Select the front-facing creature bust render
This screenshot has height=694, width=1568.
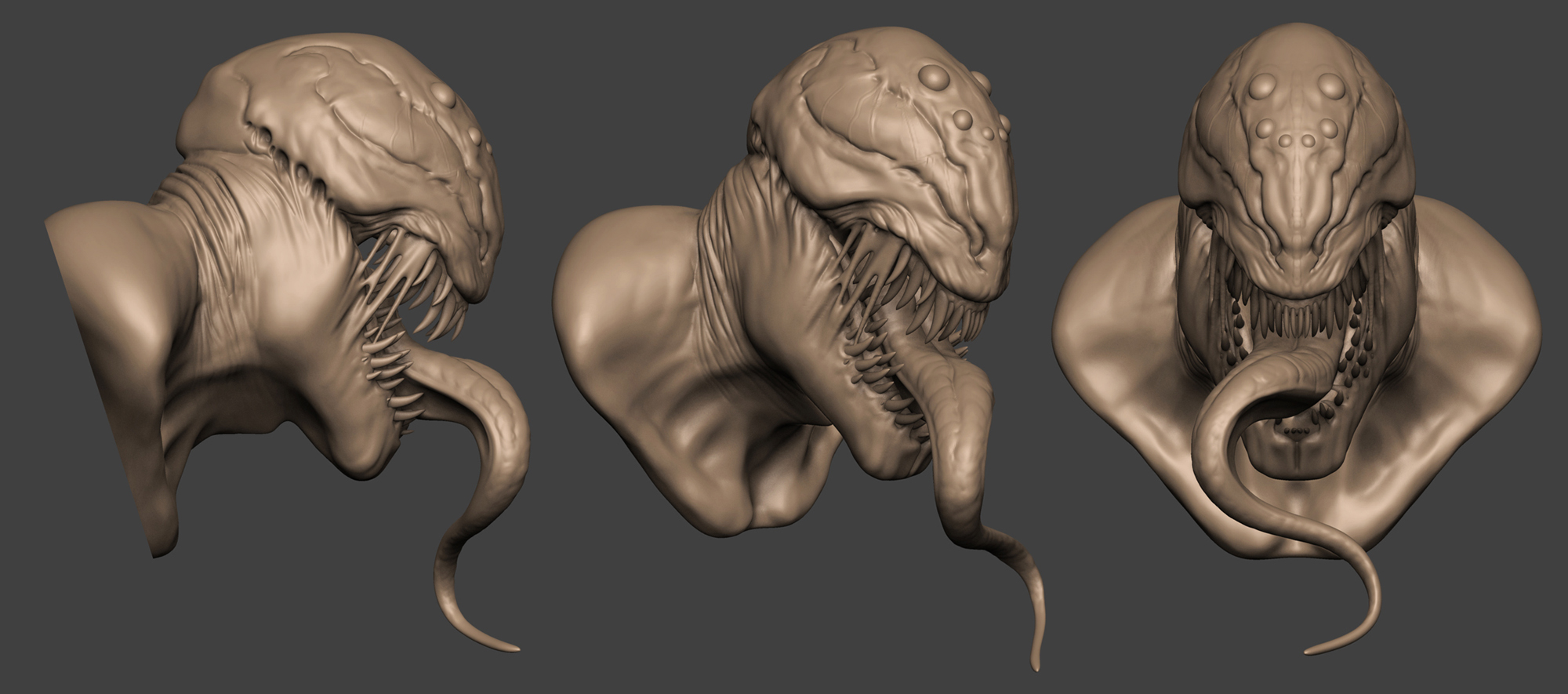pyautogui.click(x=1298, y=337)
